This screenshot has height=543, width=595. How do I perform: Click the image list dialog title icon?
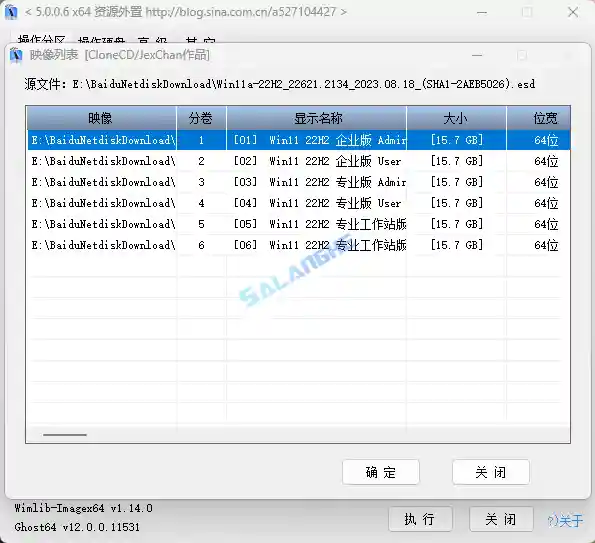(16, 55)
